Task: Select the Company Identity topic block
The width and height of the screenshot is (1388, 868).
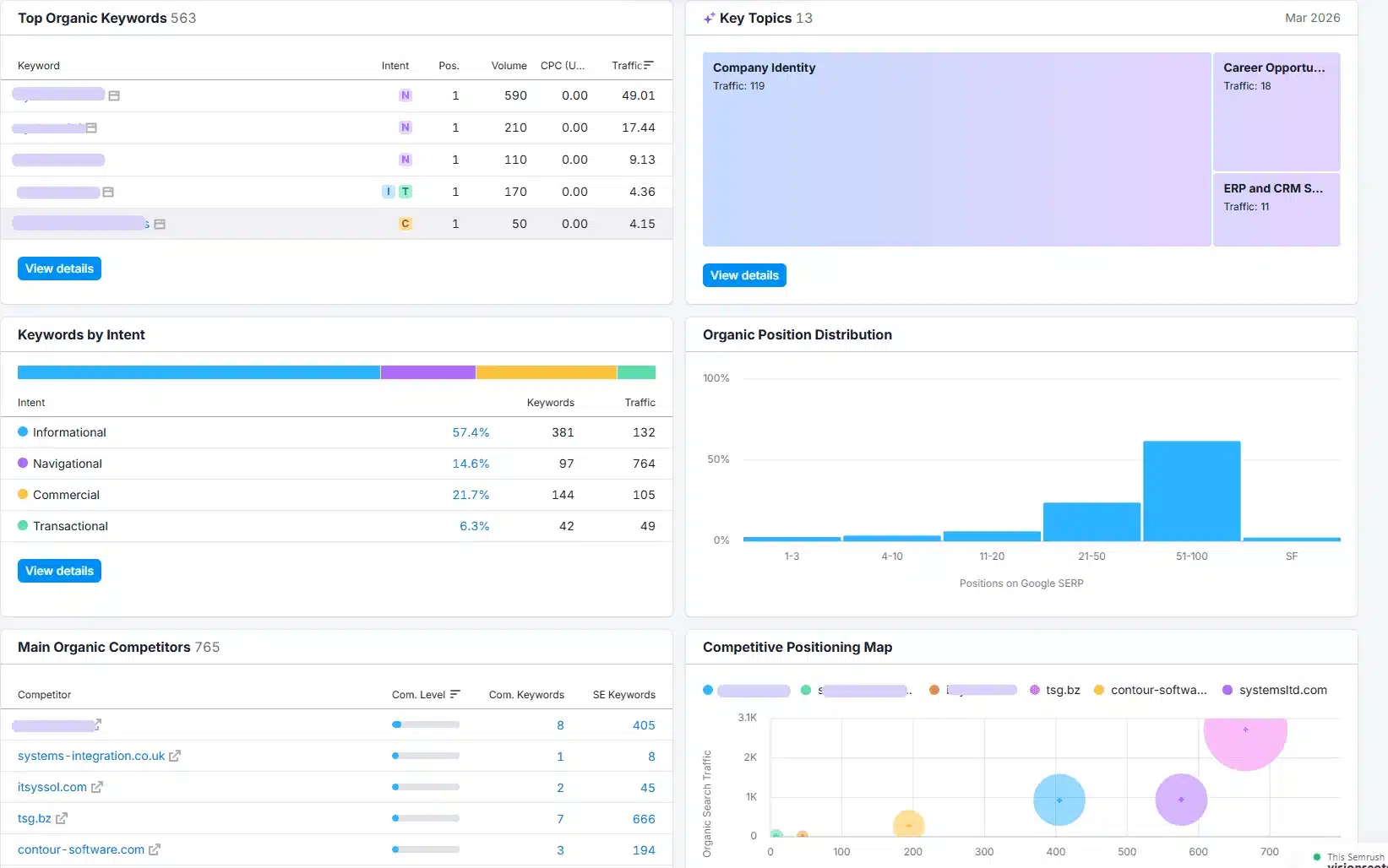Action: tap(956, 149)
